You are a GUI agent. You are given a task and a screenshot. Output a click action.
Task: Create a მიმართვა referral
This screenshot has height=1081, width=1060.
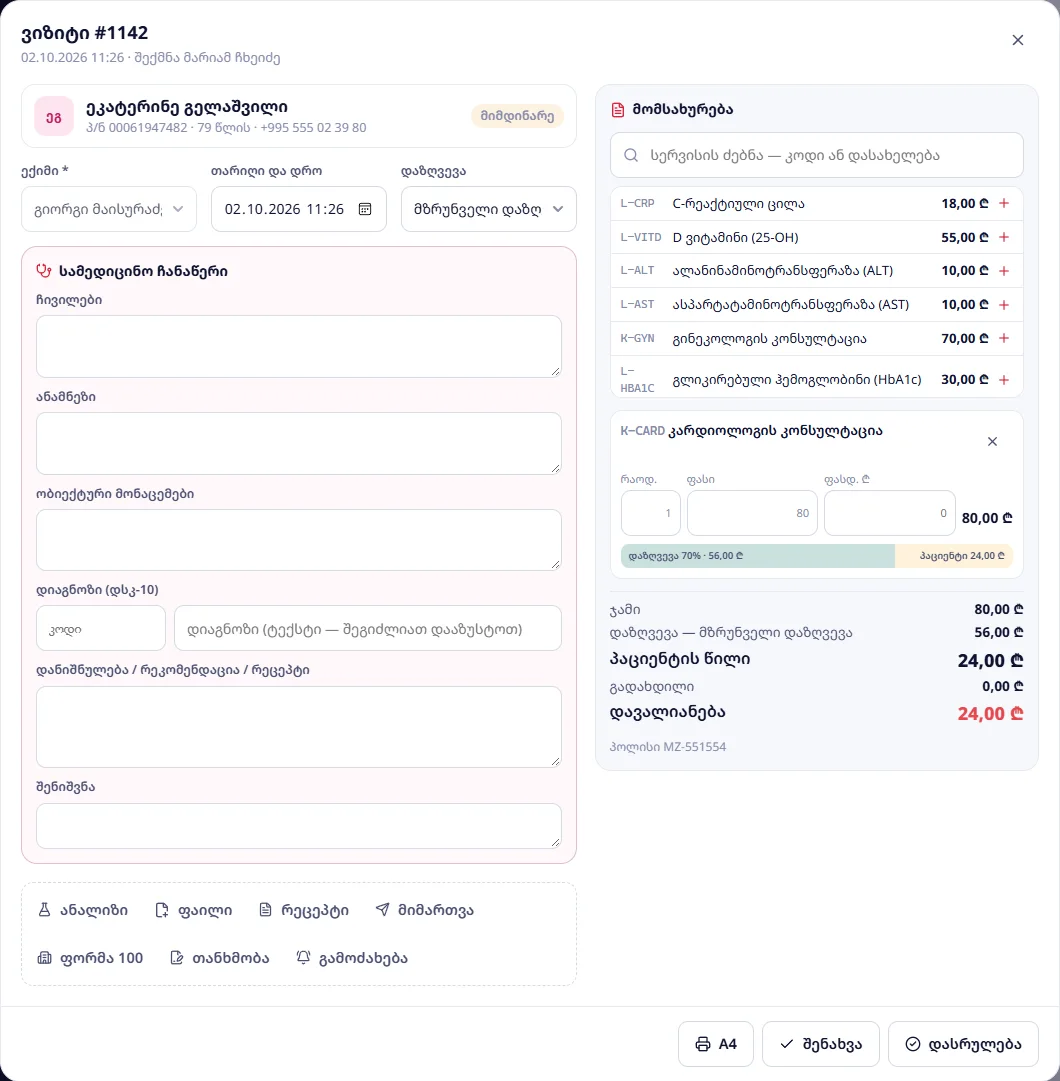(x=425, y=910)
